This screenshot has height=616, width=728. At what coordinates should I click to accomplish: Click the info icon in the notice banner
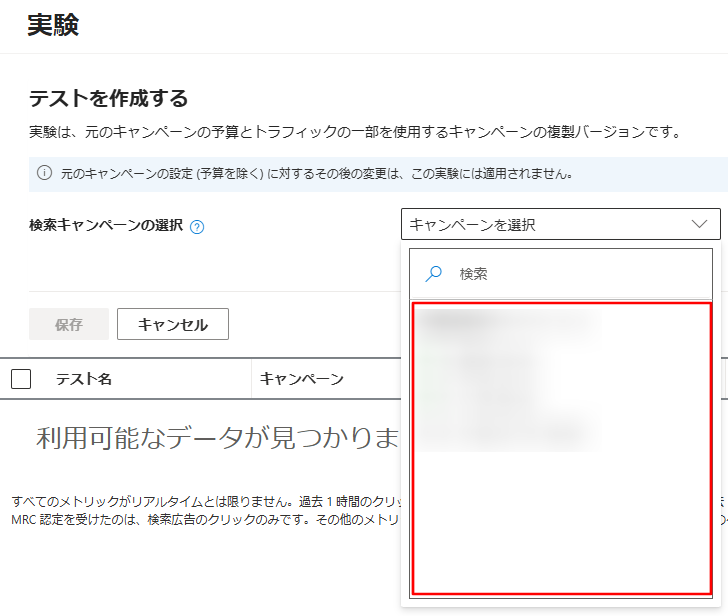click(44, 173)
